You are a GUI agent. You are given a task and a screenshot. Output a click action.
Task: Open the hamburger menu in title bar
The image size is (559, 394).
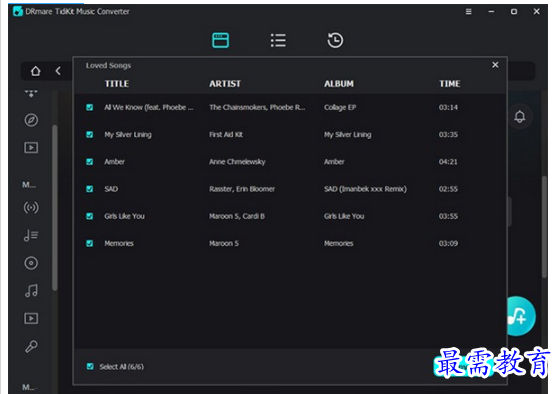[x=468, y=11]
